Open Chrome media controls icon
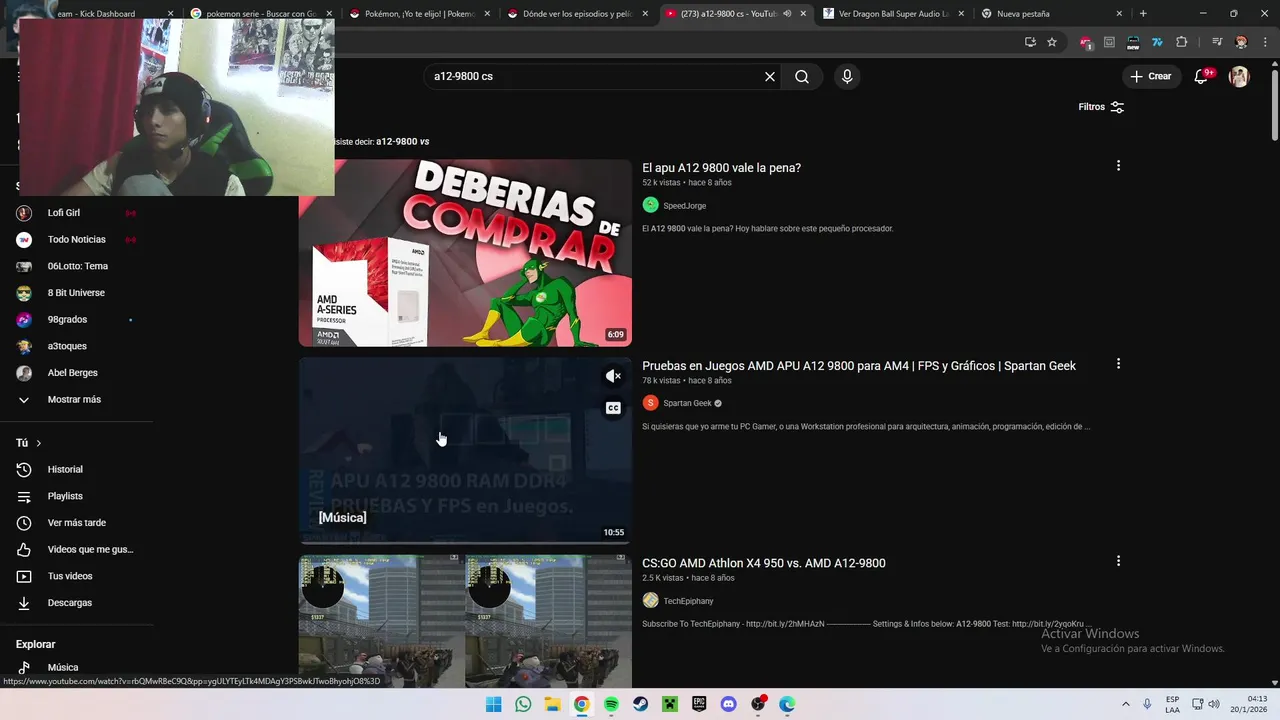 1217,42
